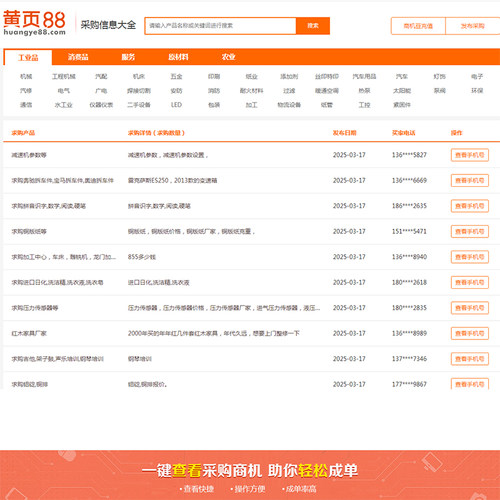
Task: Open the 农业 tab
Action: pyautogui.click(x=228, y=57)
